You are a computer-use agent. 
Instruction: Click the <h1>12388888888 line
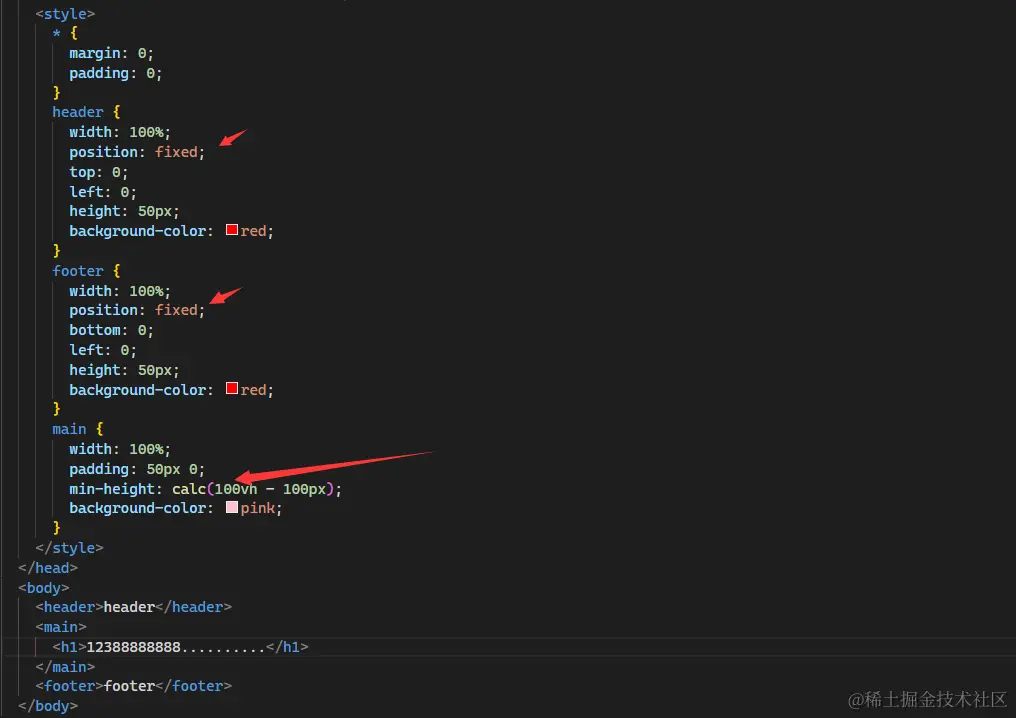pyautogui.click(x=180, y=647)
